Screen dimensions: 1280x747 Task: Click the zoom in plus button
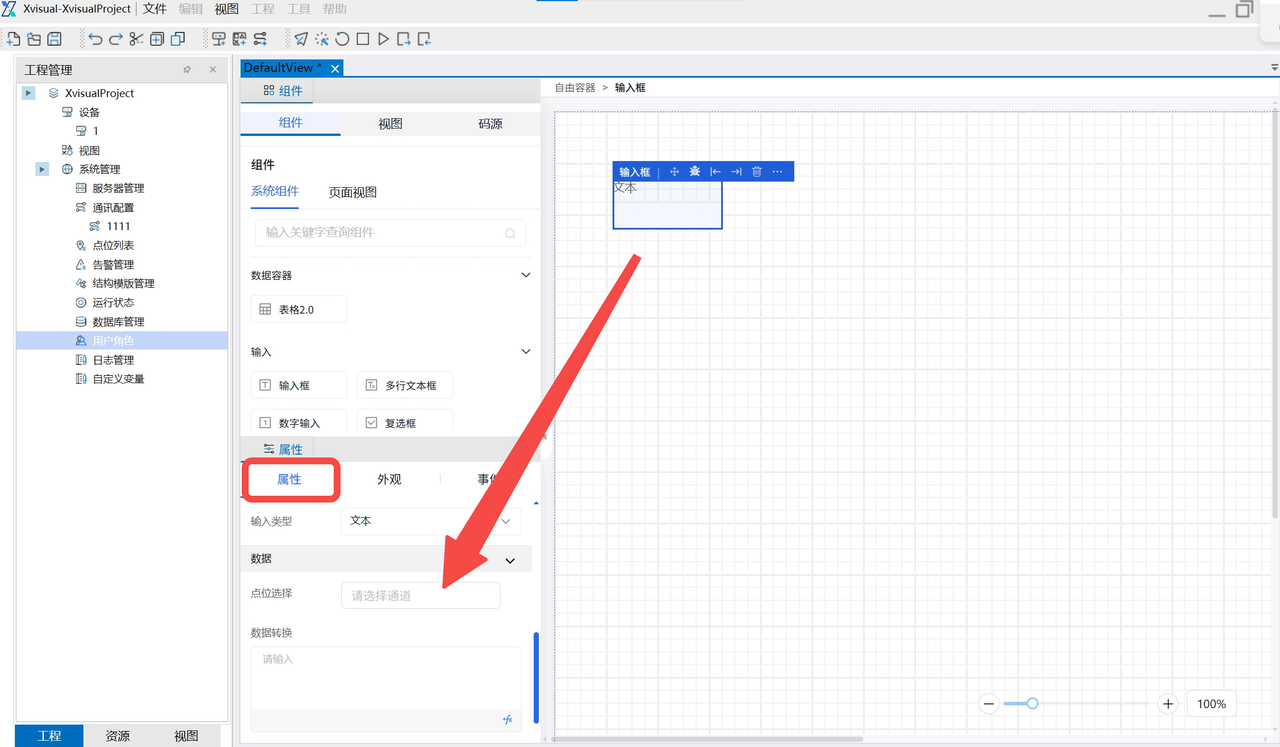[x=1168, y=704]
